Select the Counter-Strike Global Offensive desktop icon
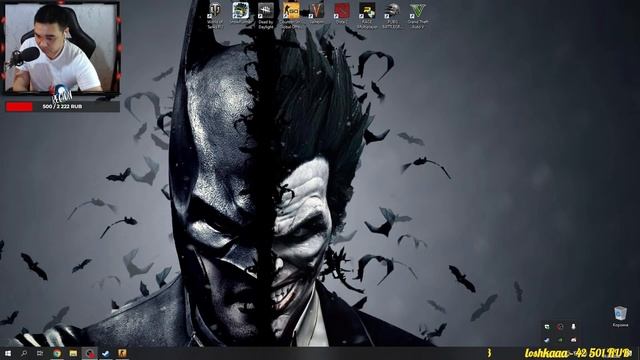 [291, 15]
